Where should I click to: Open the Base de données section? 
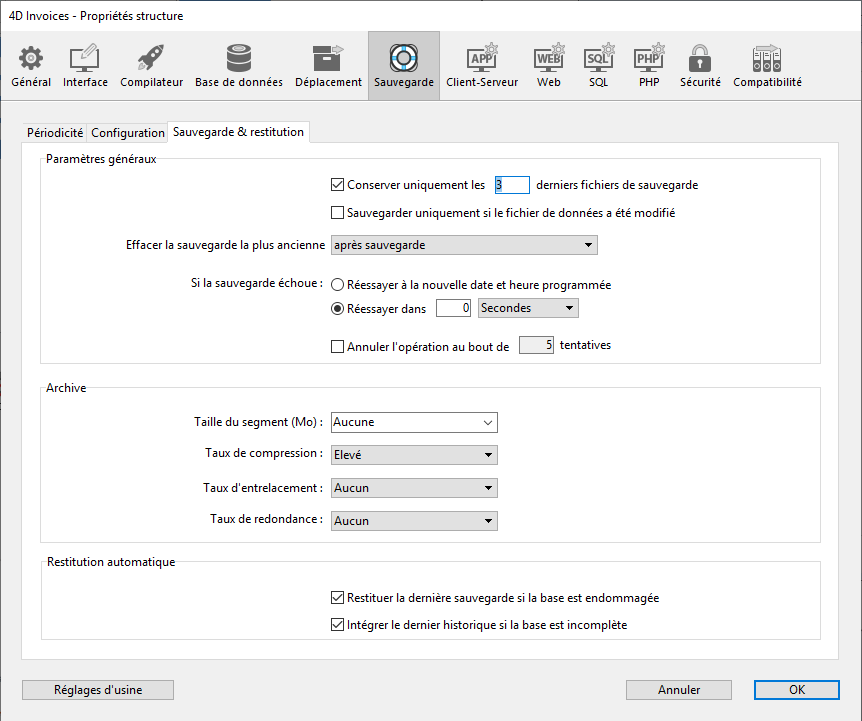click(238, 59)
